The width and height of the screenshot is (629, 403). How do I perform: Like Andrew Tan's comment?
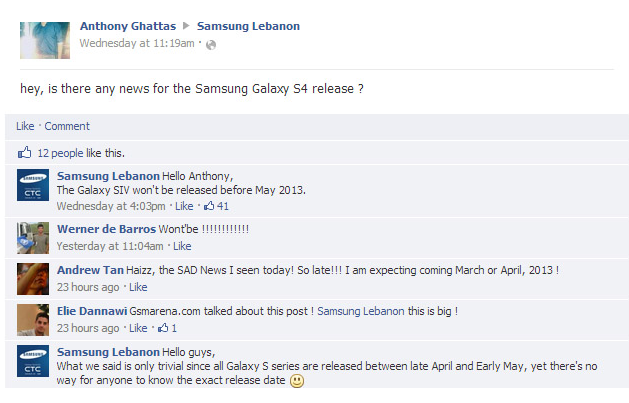tap(138, 287)
